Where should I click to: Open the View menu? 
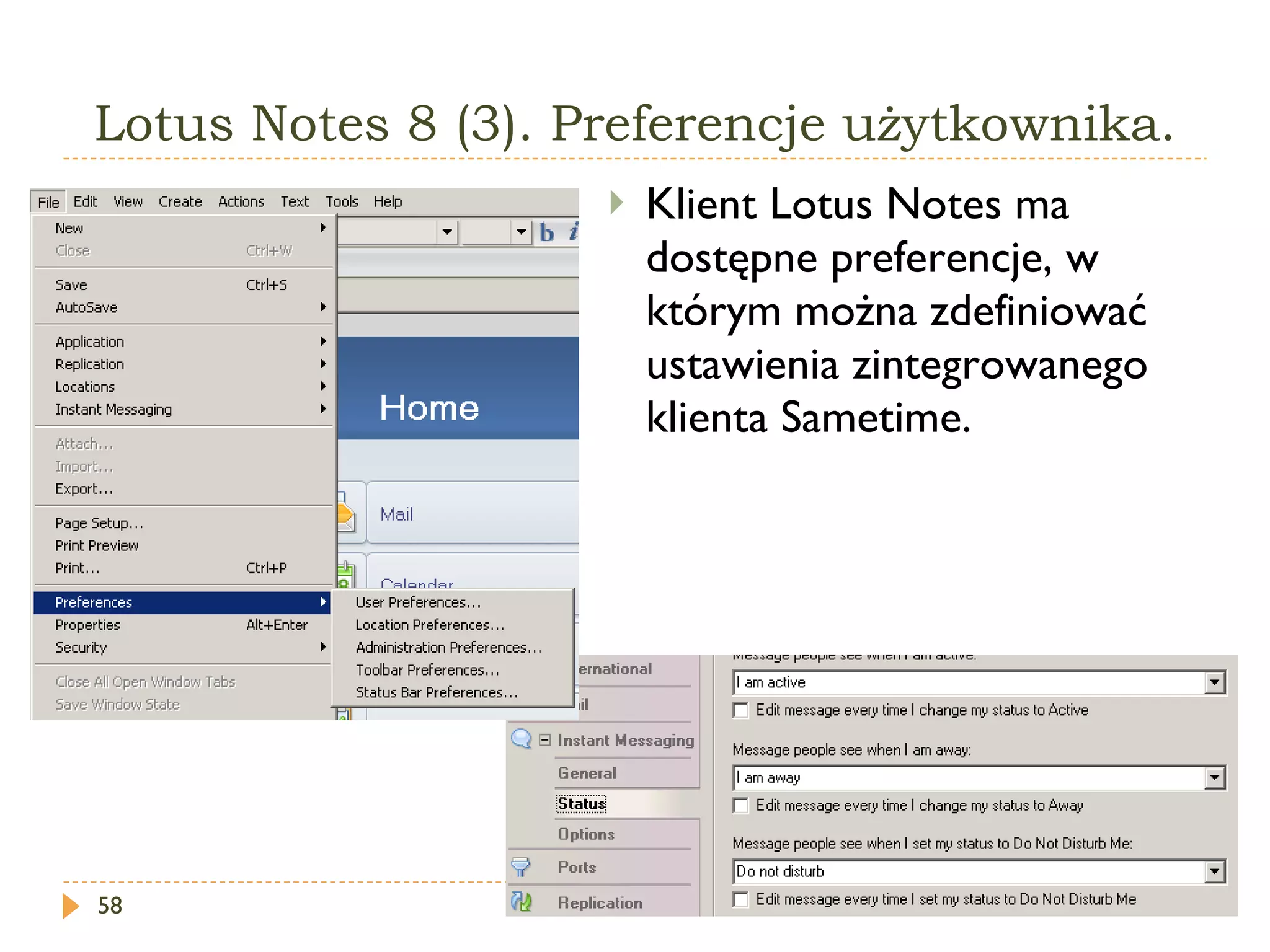click(128, 202)
